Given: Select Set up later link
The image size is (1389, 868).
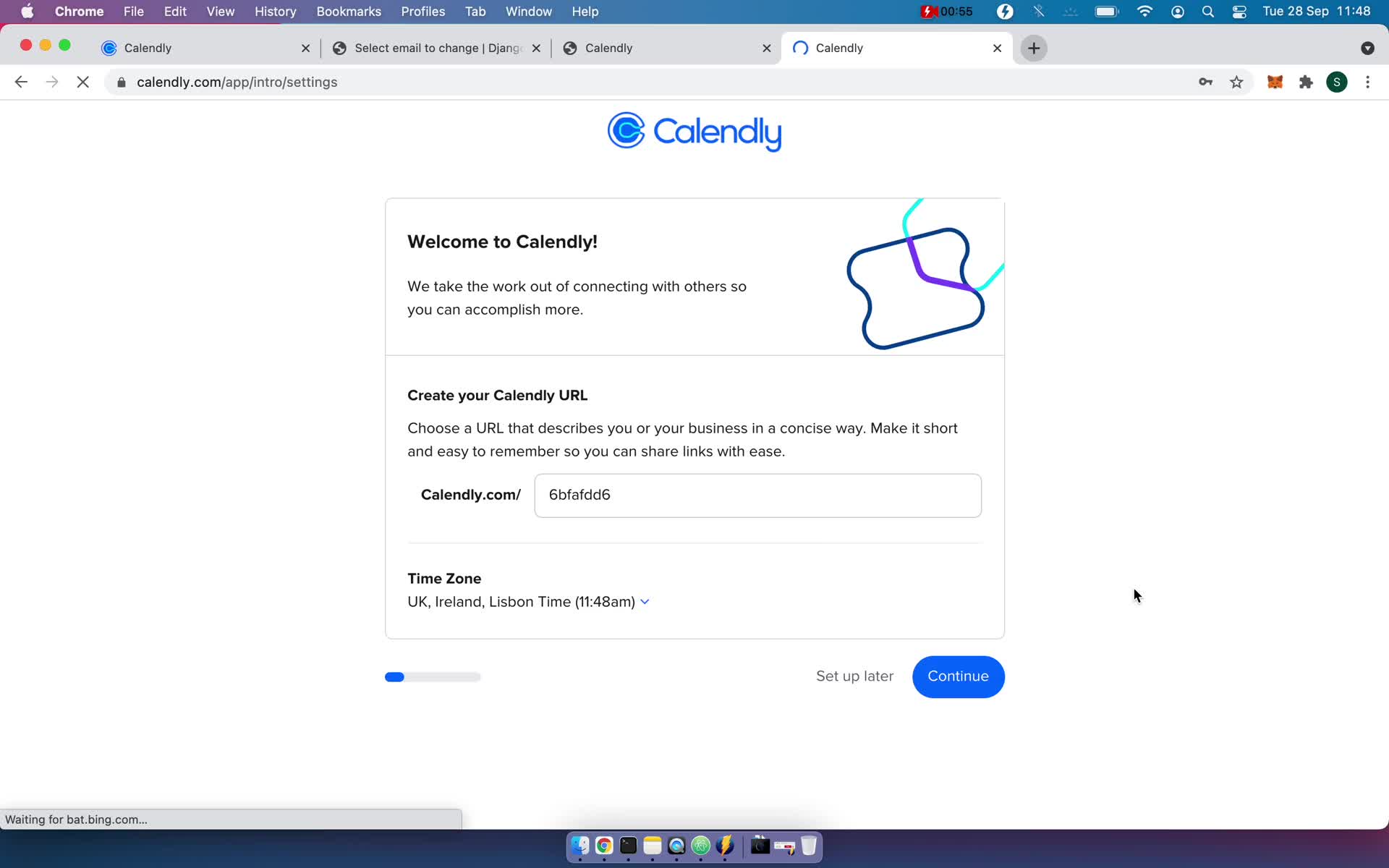Looking at the screenshot, I should 855,676.
